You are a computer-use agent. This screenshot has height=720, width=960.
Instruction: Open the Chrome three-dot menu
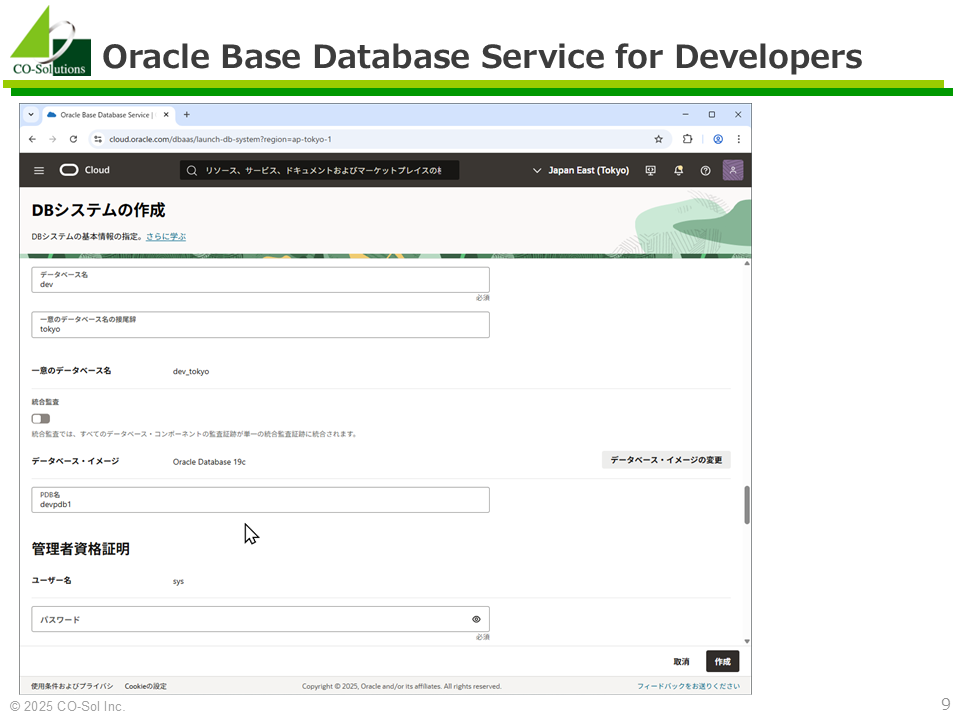pyautogui.click(x=739, y=140)
